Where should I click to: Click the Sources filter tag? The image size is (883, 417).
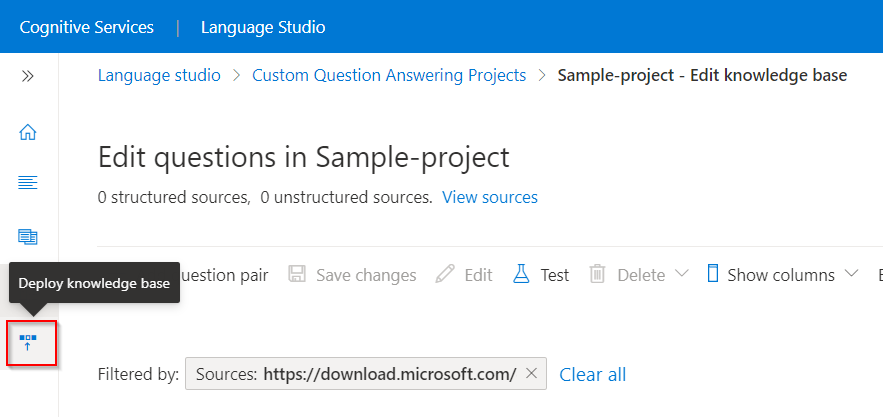tap(355, 374)
